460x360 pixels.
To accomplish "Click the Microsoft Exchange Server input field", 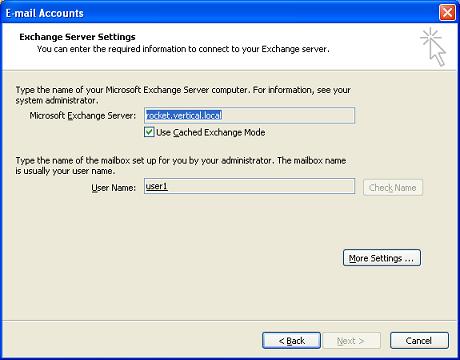I will pos(249,115).
